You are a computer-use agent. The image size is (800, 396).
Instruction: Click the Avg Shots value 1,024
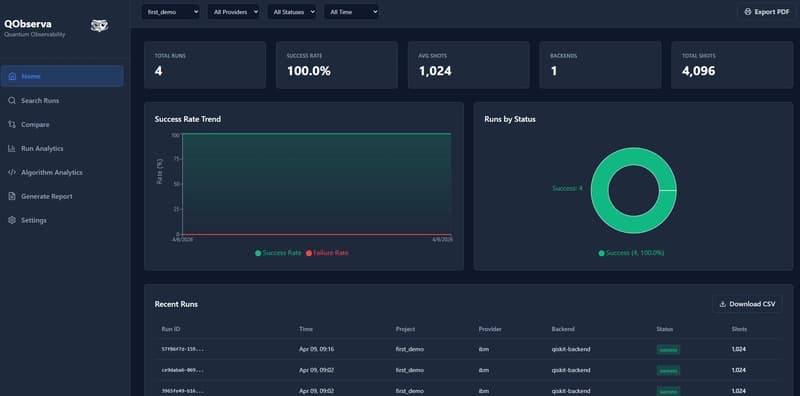click(435, 71)
